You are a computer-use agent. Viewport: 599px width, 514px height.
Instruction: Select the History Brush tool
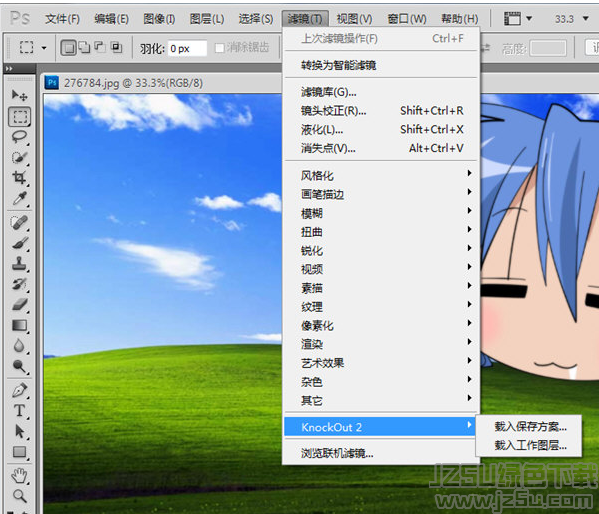(19, 284)
